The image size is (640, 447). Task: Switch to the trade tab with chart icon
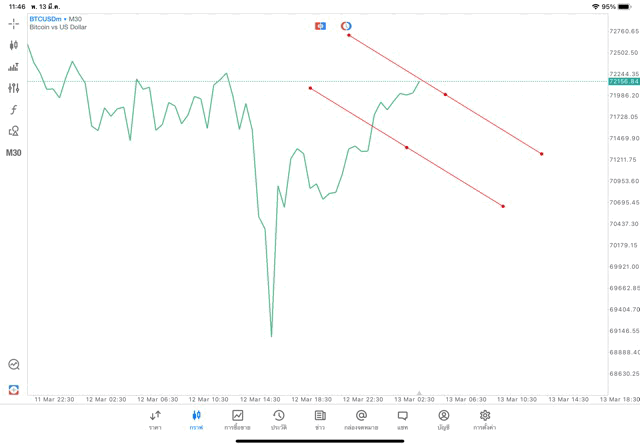(237, 420)
